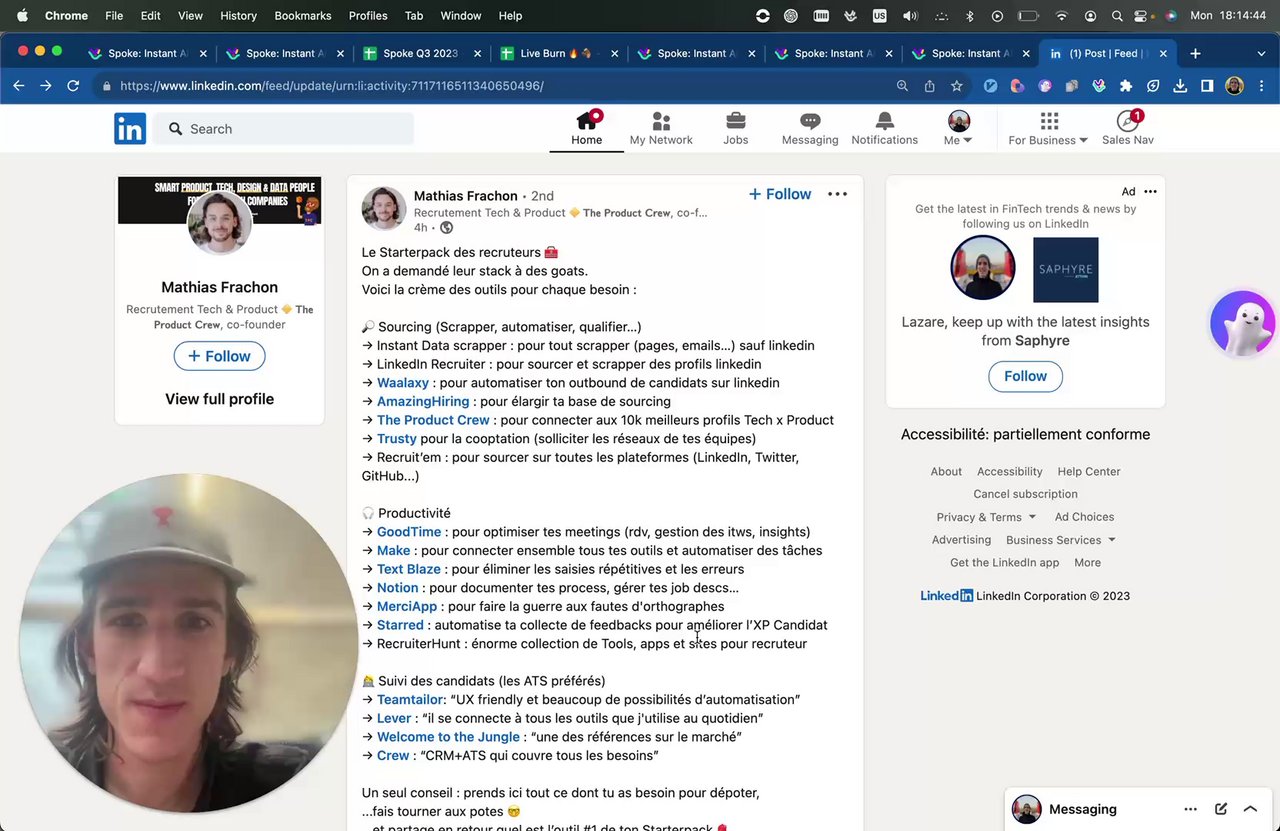
Task: Open the Wi-Fi status menu
Action: pos(1062,16)
